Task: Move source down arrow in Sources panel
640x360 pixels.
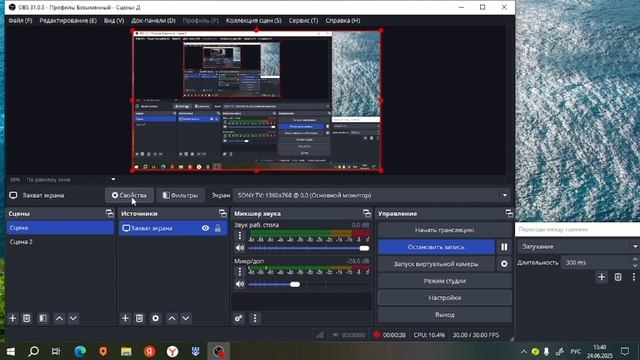Action: pos(186,318)
